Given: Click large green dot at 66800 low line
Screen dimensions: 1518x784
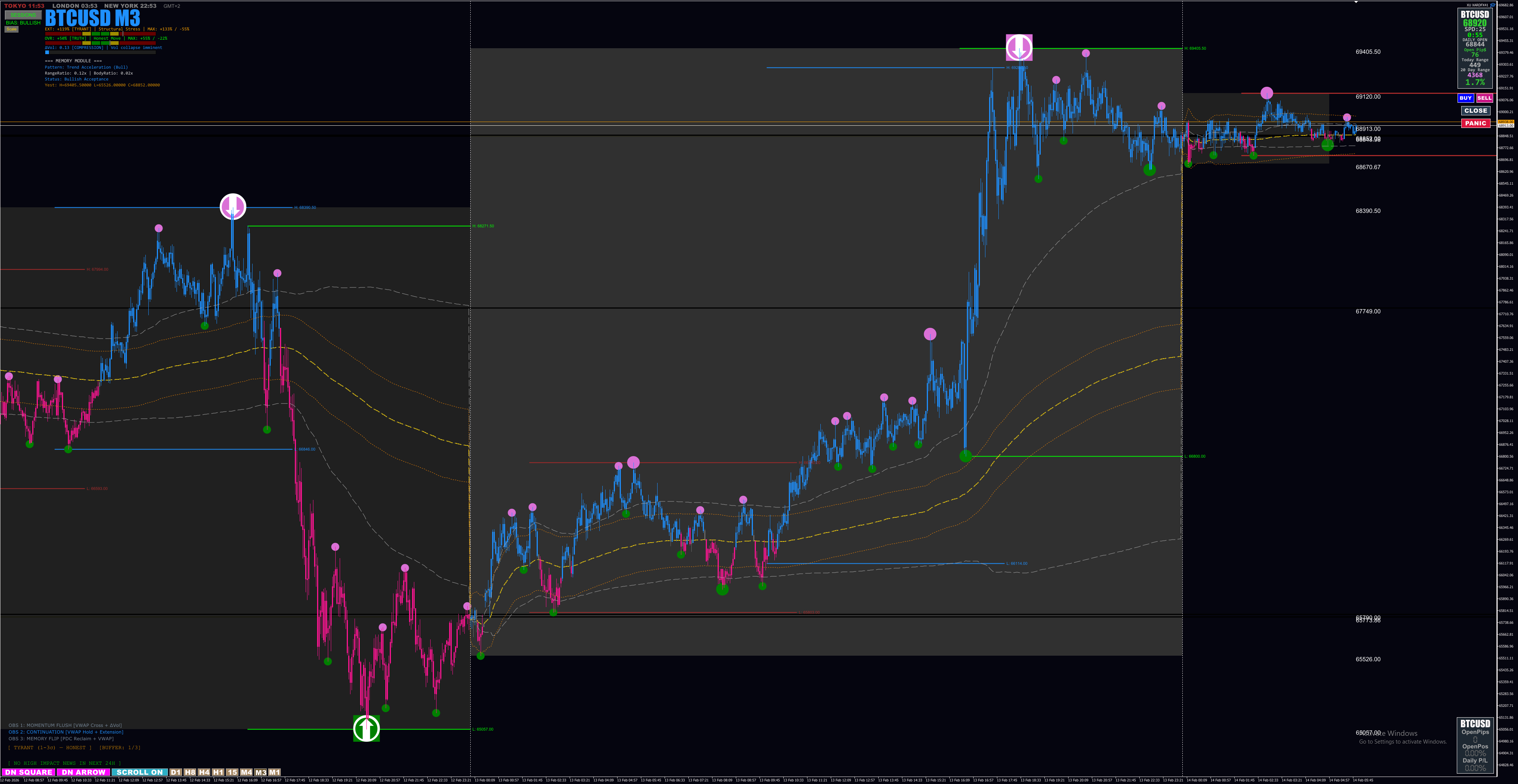Looking at the screenshot, I should point(965,456).
